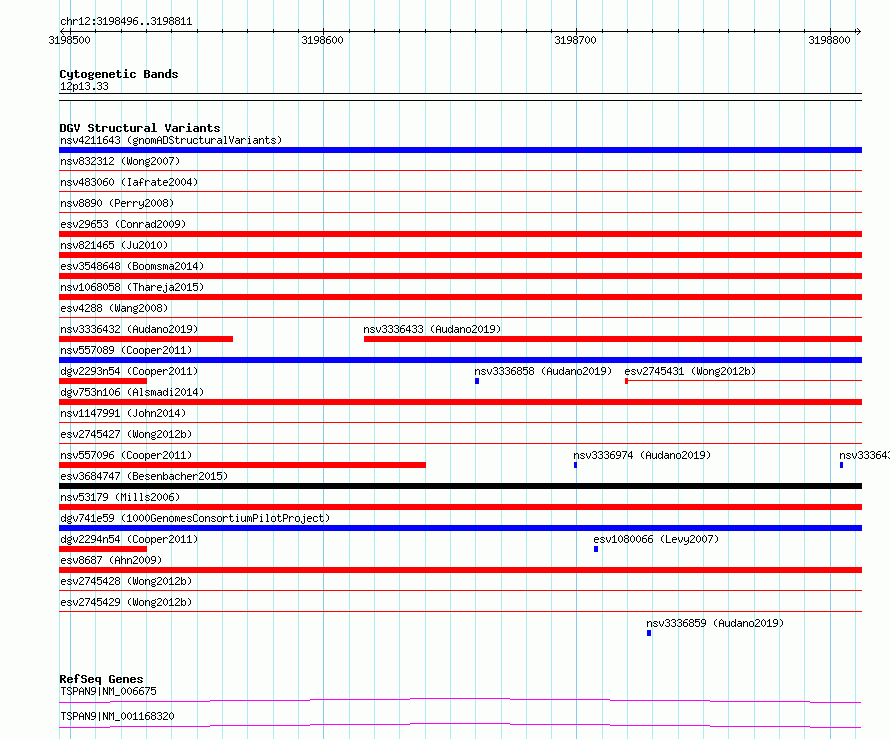Click black bar of esv3684747 variant
This screenshot has width=890, height=739.
[x=460, y=486]
